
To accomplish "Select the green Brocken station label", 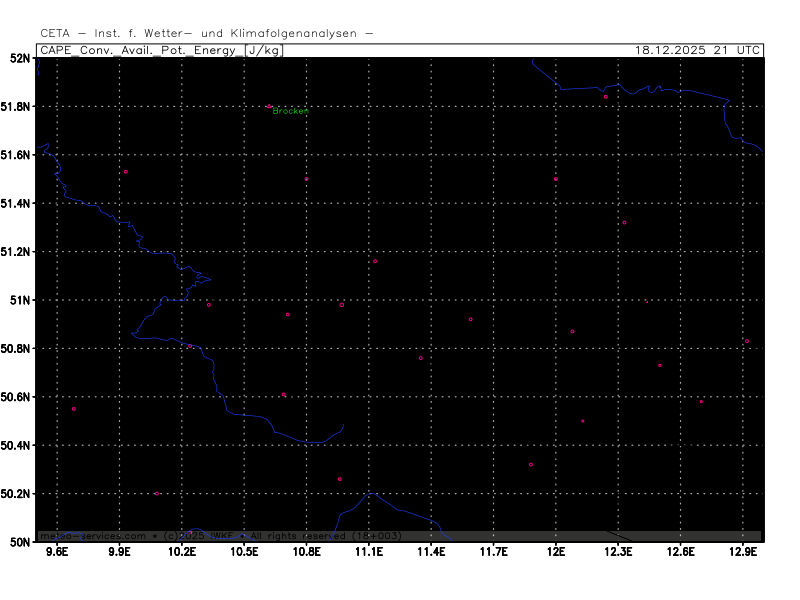I will pyautogui.click(x=290, y=111).
